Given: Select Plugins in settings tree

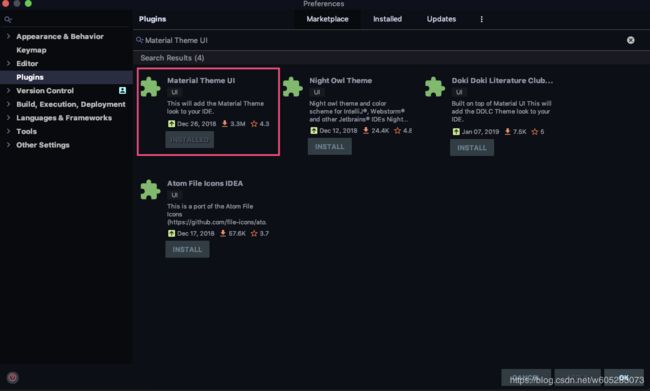Looking at the screenshot, I should coord(66,77).
